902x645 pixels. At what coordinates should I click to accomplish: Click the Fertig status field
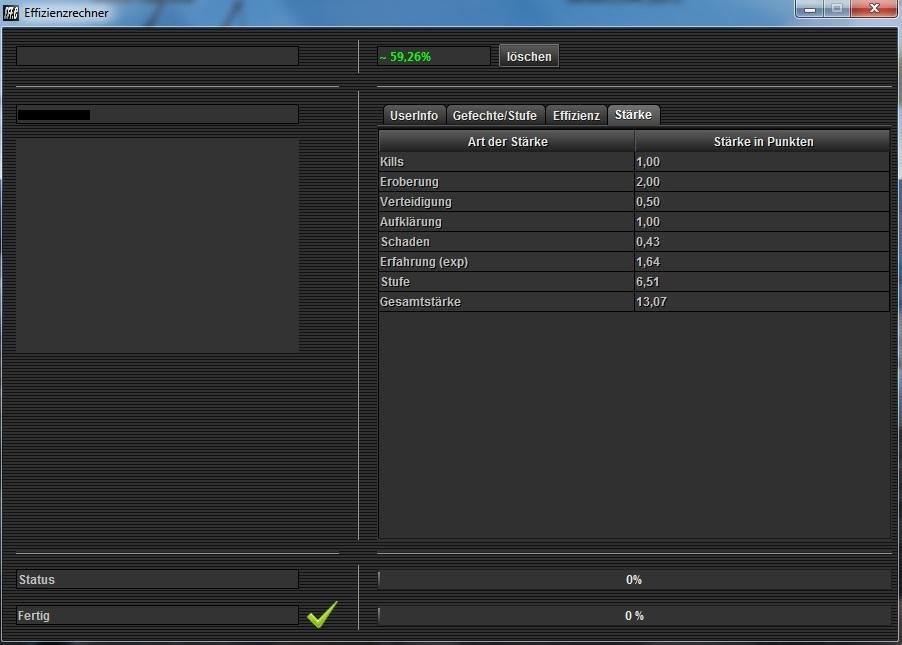(x=158, y=616)
